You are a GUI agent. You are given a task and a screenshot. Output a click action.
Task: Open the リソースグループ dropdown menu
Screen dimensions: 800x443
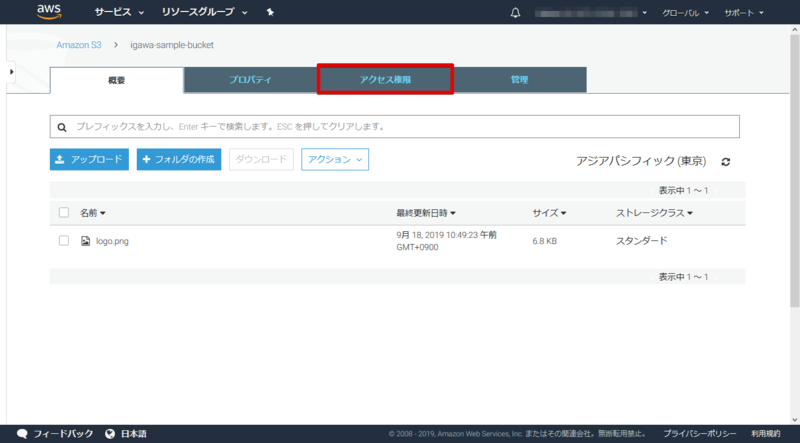tap(204, 12)
